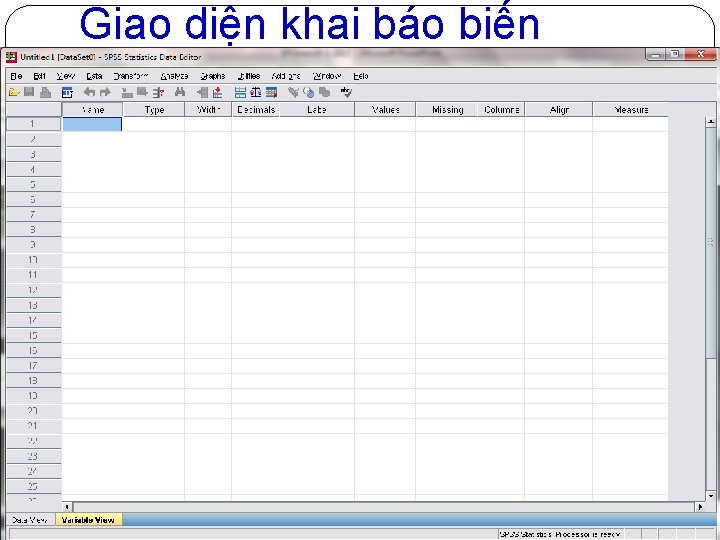Select row header 17
Image resolution: width=720 pixels, height=540 pixels.
pyautogui.click(x=34, y=366)
